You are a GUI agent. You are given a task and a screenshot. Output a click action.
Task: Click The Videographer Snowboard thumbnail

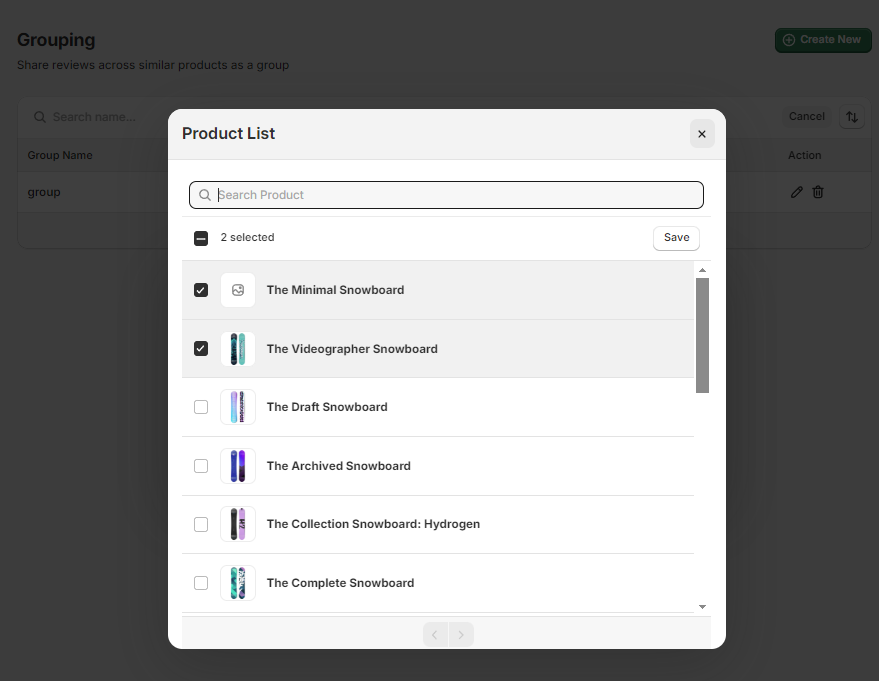click(x=238, y=349)
